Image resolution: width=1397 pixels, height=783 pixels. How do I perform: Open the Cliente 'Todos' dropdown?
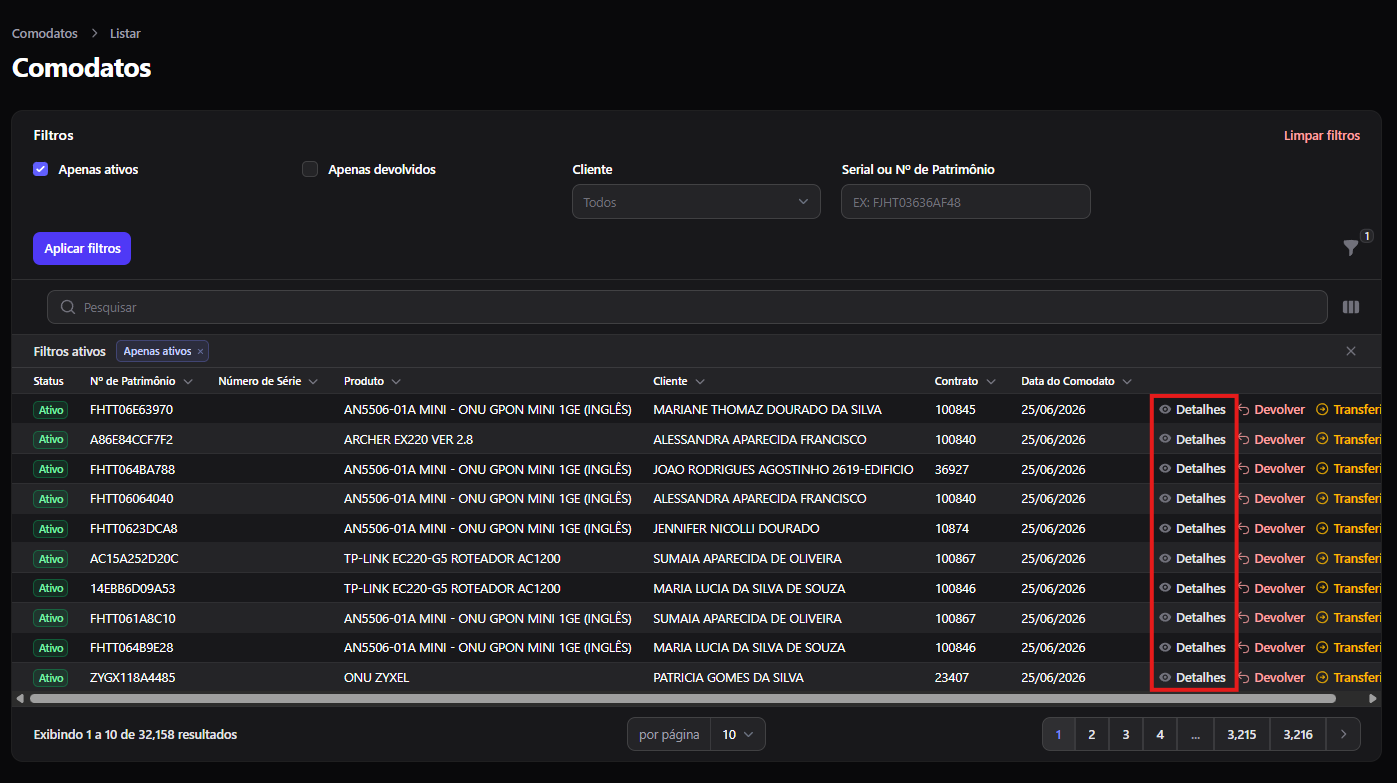pos(696,202)
